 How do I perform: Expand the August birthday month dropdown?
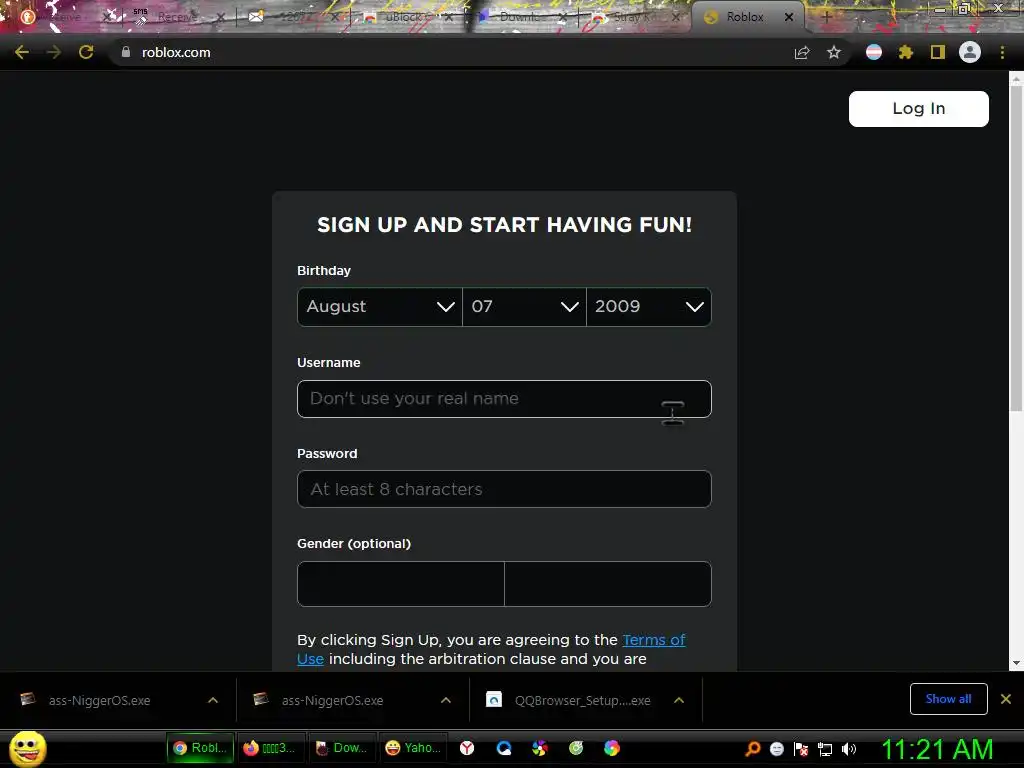[379, 306]
